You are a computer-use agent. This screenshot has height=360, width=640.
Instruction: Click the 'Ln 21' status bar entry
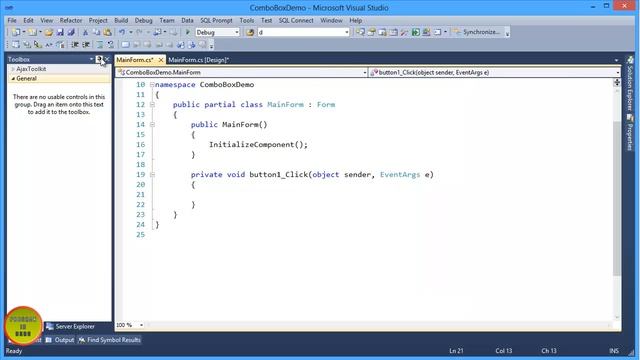click(x=456, y=351)
